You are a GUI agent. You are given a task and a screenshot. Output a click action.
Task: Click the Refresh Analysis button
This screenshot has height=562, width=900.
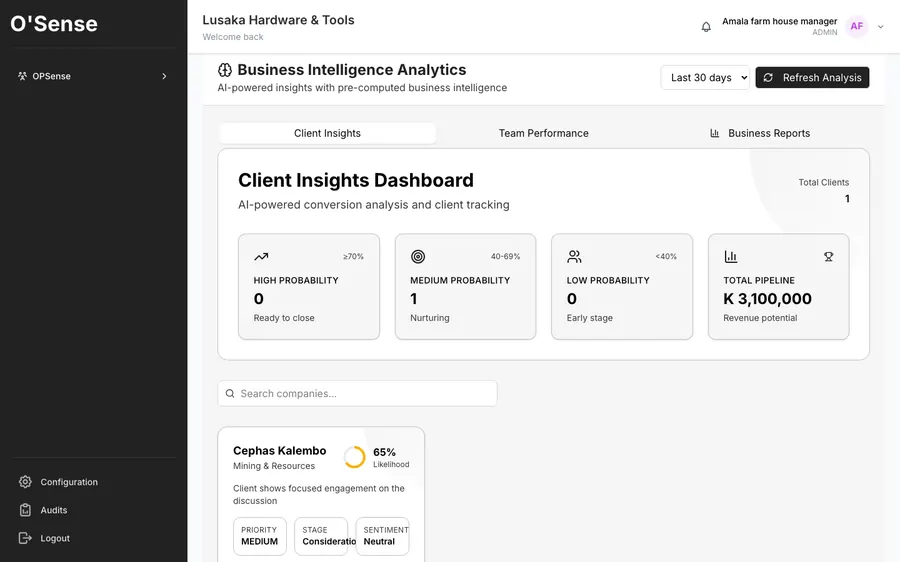pos(812,77)
